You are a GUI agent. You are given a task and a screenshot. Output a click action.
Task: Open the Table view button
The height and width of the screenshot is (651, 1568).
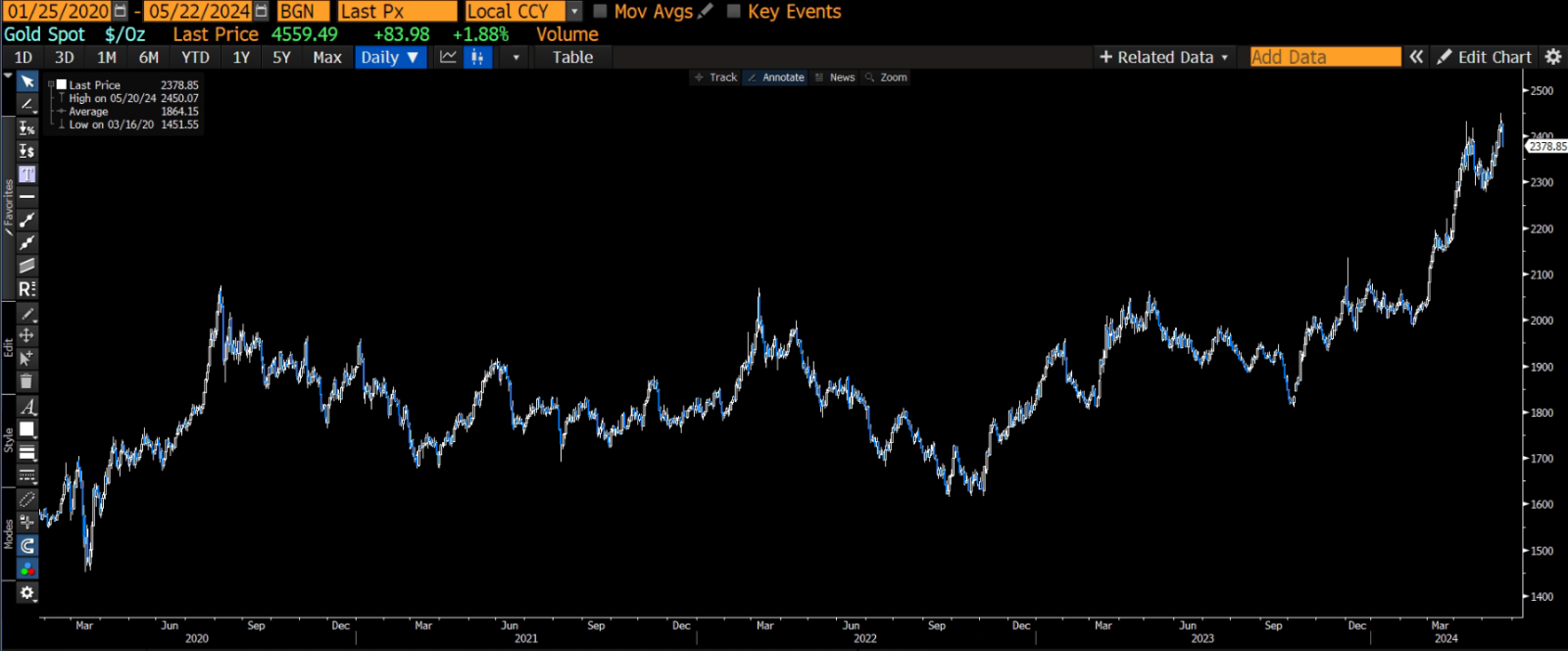pyautogui.click(x=572, y=57)
